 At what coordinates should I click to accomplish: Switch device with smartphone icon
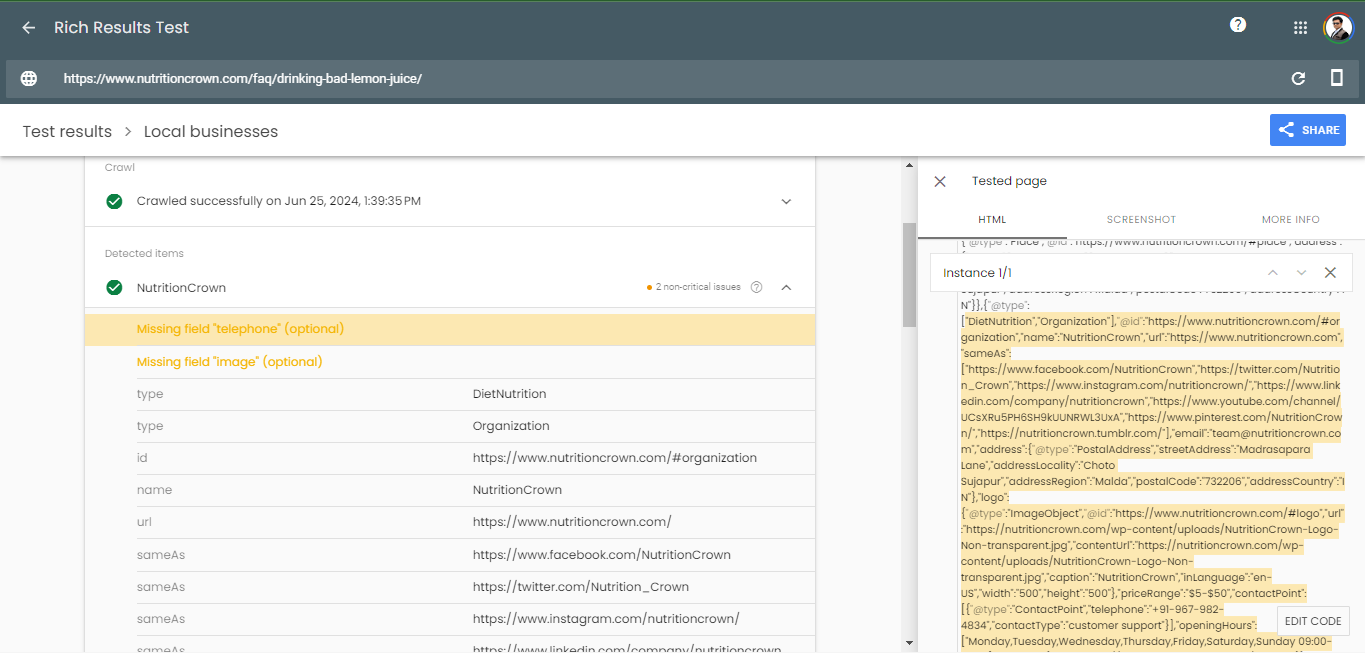tap(1337, 78)
